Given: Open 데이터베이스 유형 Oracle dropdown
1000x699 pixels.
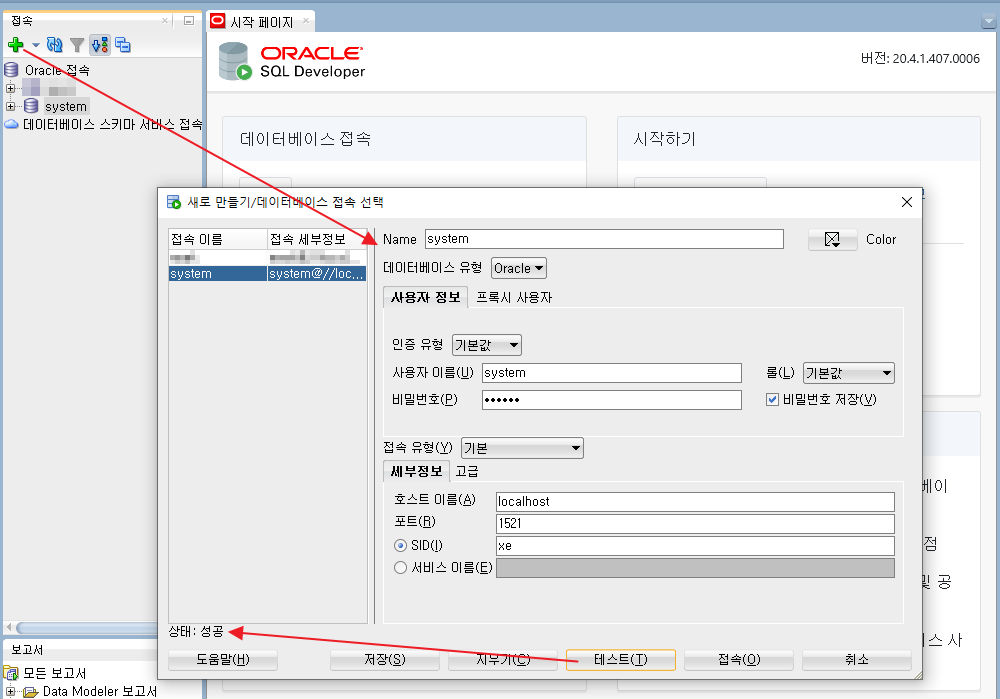Looking at the screenshot, I should click(x=518, y=269).
